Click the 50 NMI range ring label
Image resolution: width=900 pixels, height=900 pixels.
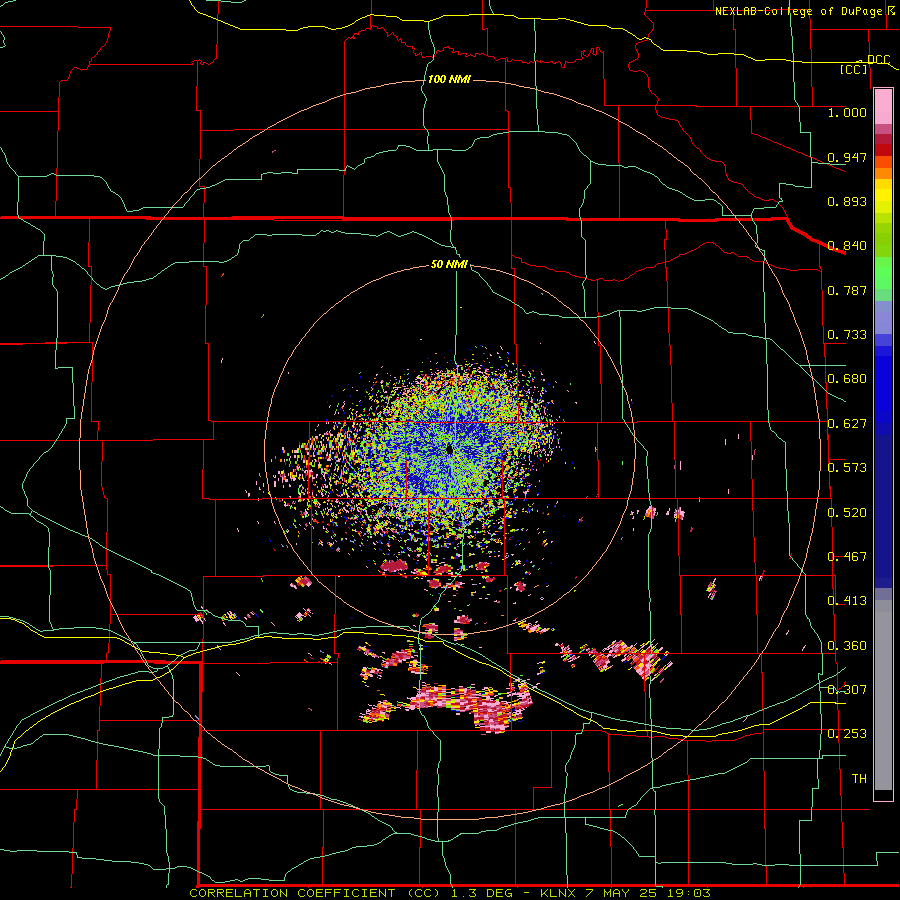(x=449, y=264)
